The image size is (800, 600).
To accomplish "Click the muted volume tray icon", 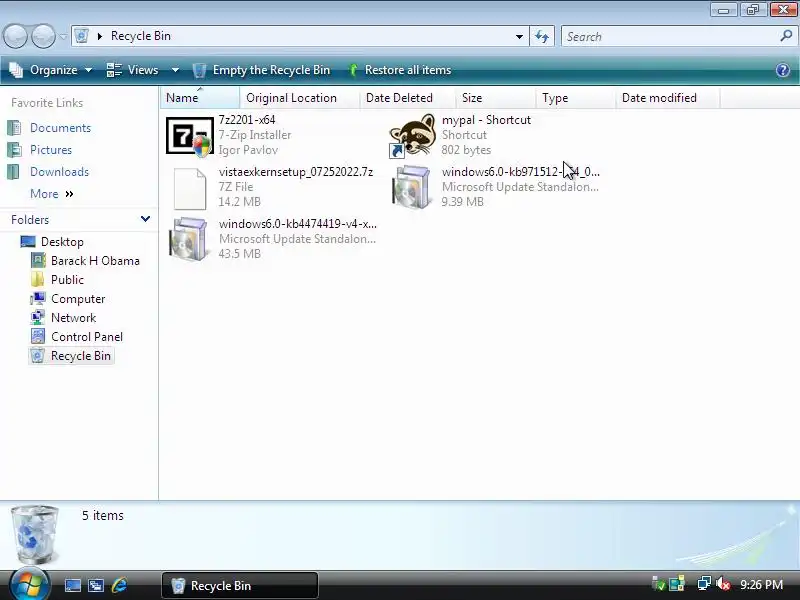I will tap(723, 583).
